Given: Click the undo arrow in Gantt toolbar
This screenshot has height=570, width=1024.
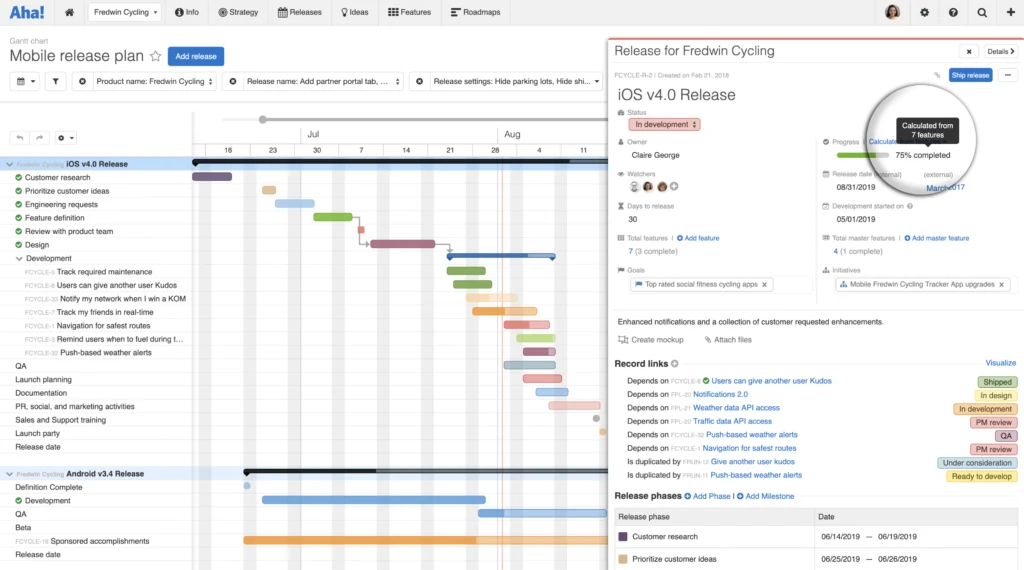Looking at the screenshot, I should [x=20, y=138].
